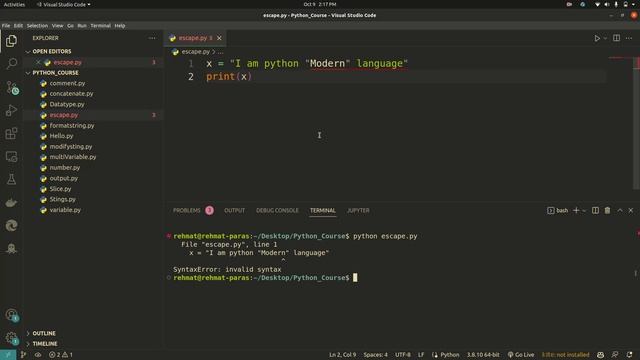Open the View menu

point(58,26)
